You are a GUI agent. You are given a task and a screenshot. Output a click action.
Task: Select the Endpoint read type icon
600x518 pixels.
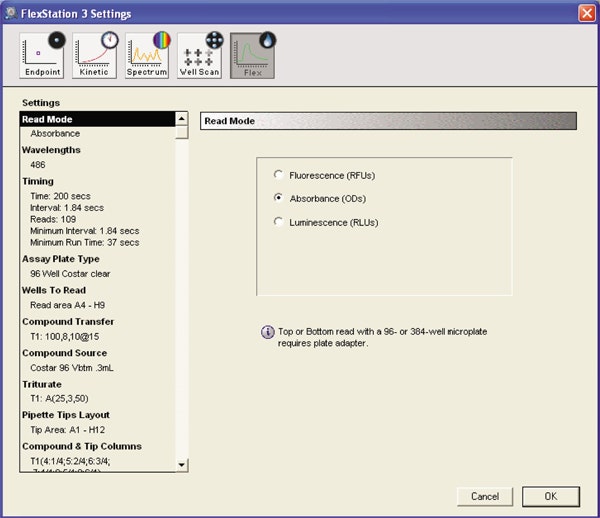[x=42, y=55]
